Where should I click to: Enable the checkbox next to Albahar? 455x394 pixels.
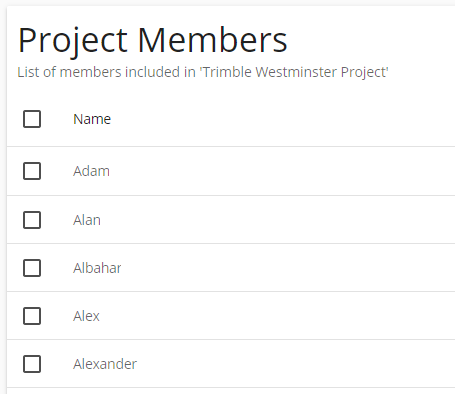pos(32,268)
